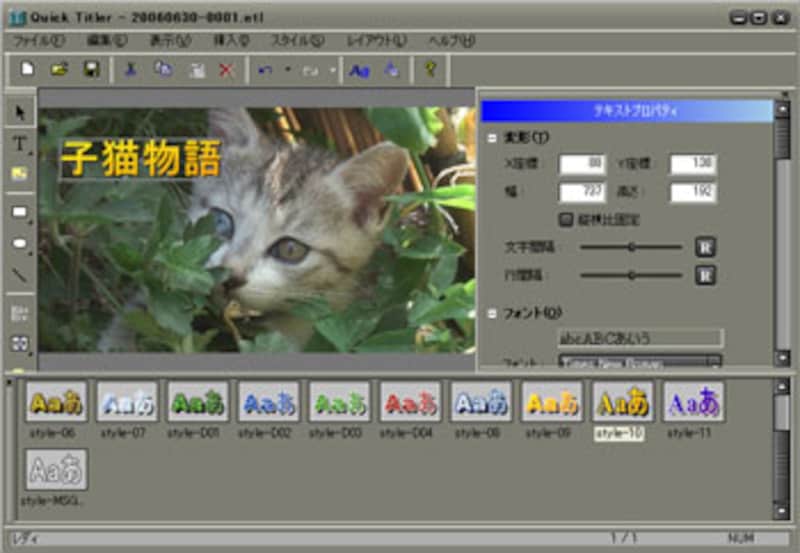Click the Save floppy disk icon

(91, 69)
